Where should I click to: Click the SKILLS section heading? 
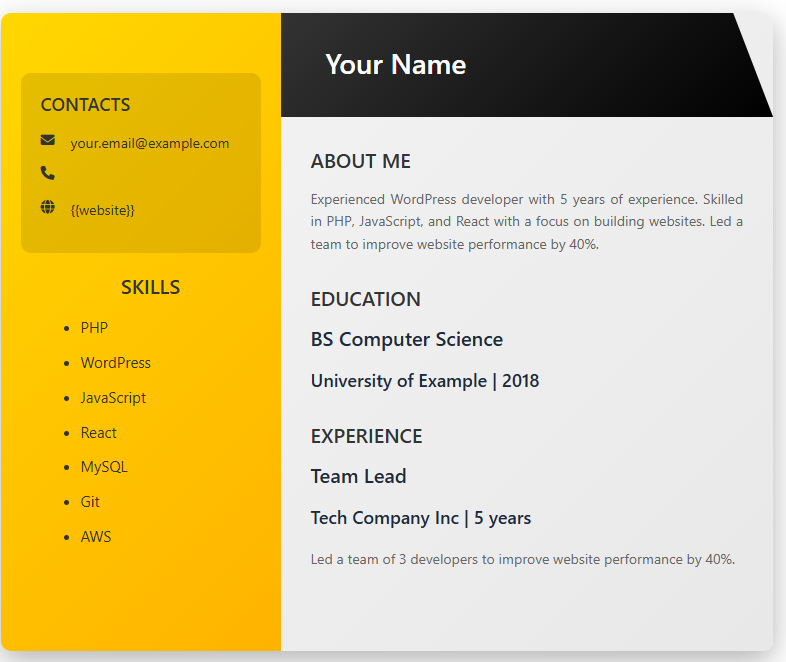point(150,287)
